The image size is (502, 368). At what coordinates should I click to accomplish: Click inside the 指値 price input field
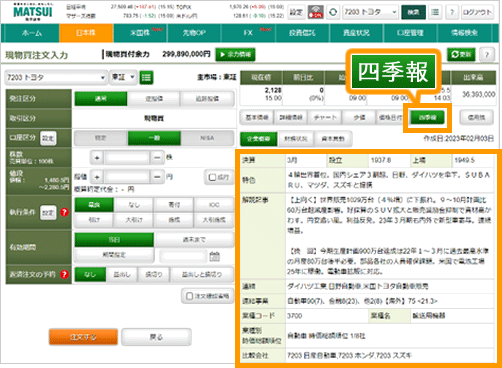(x=127, y=177)
